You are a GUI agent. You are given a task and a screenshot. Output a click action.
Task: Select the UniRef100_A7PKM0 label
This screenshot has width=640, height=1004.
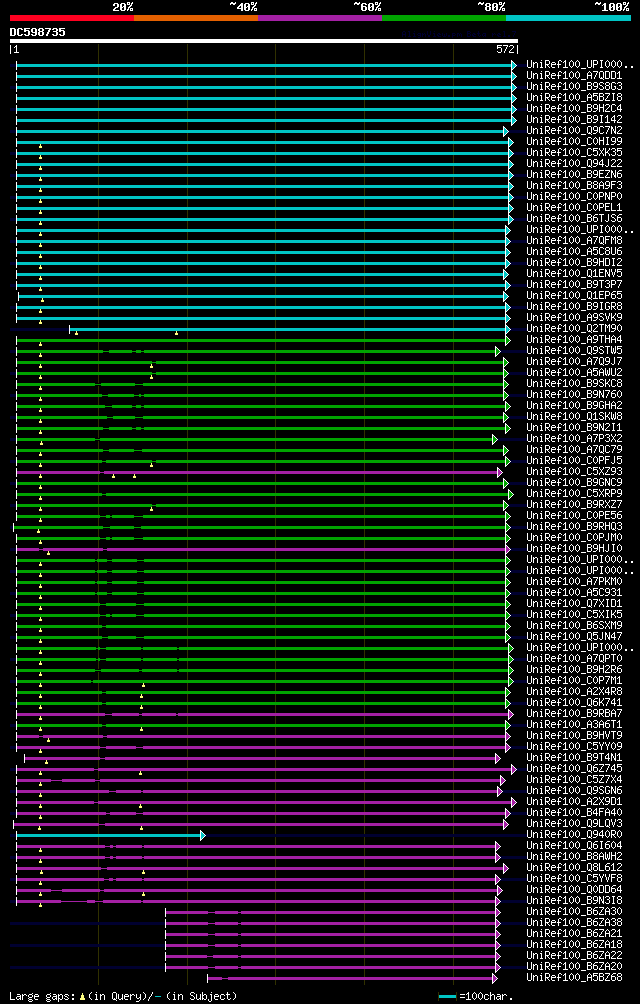[574, 582]
